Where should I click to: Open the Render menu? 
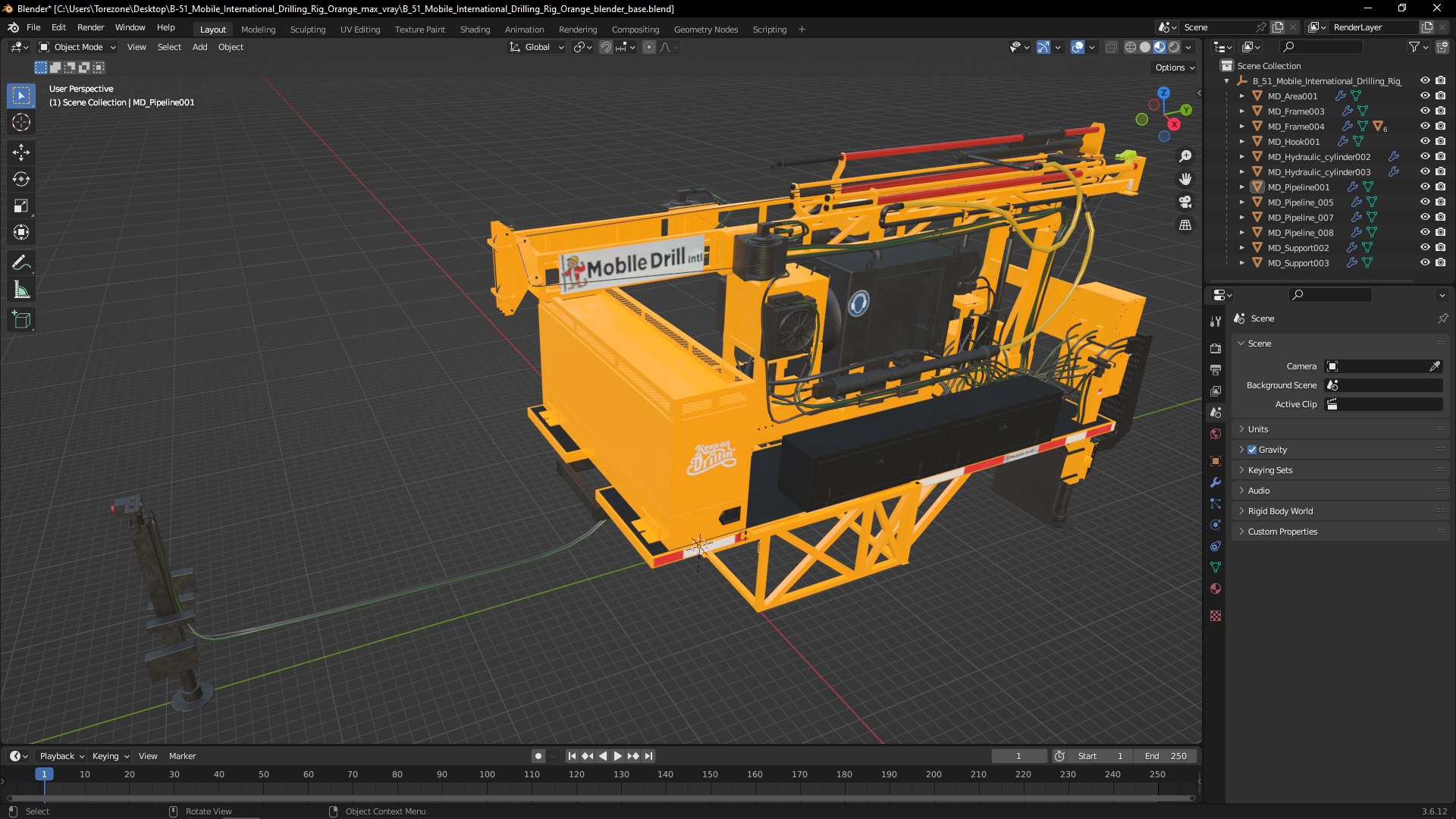coord(90,27)
